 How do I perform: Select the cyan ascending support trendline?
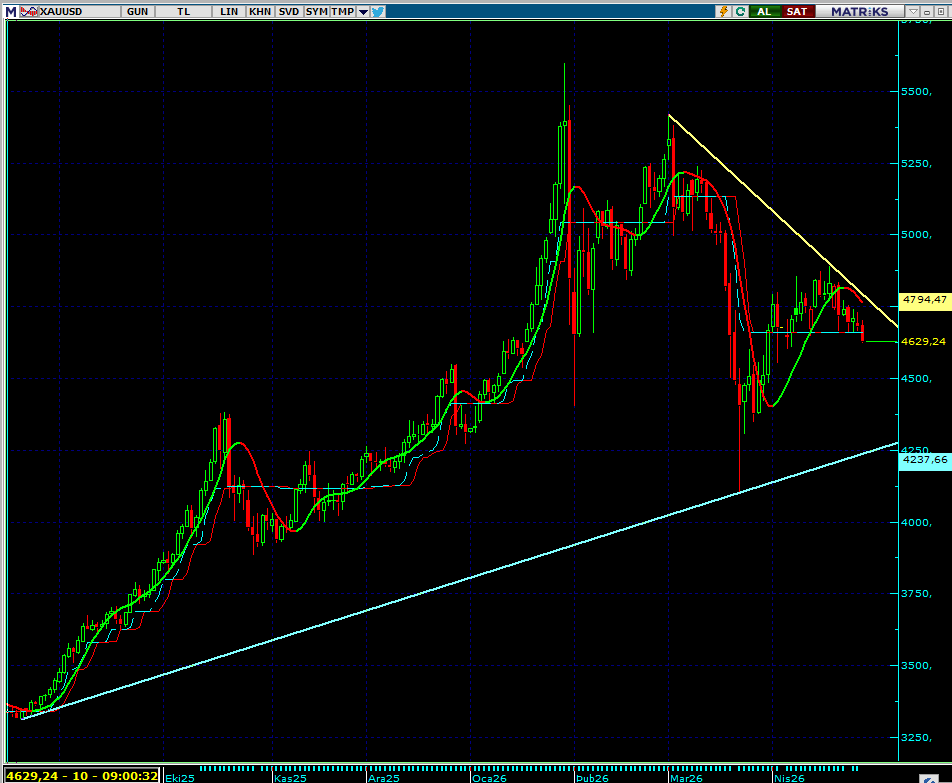[x=460, y=581]
